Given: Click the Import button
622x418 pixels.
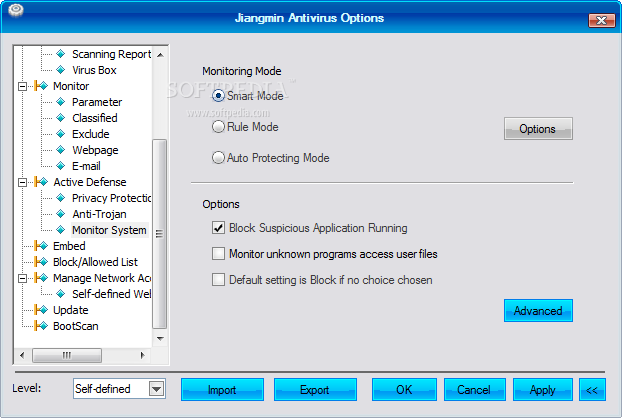Looking at the screenshot, I should tap(222, 389).
